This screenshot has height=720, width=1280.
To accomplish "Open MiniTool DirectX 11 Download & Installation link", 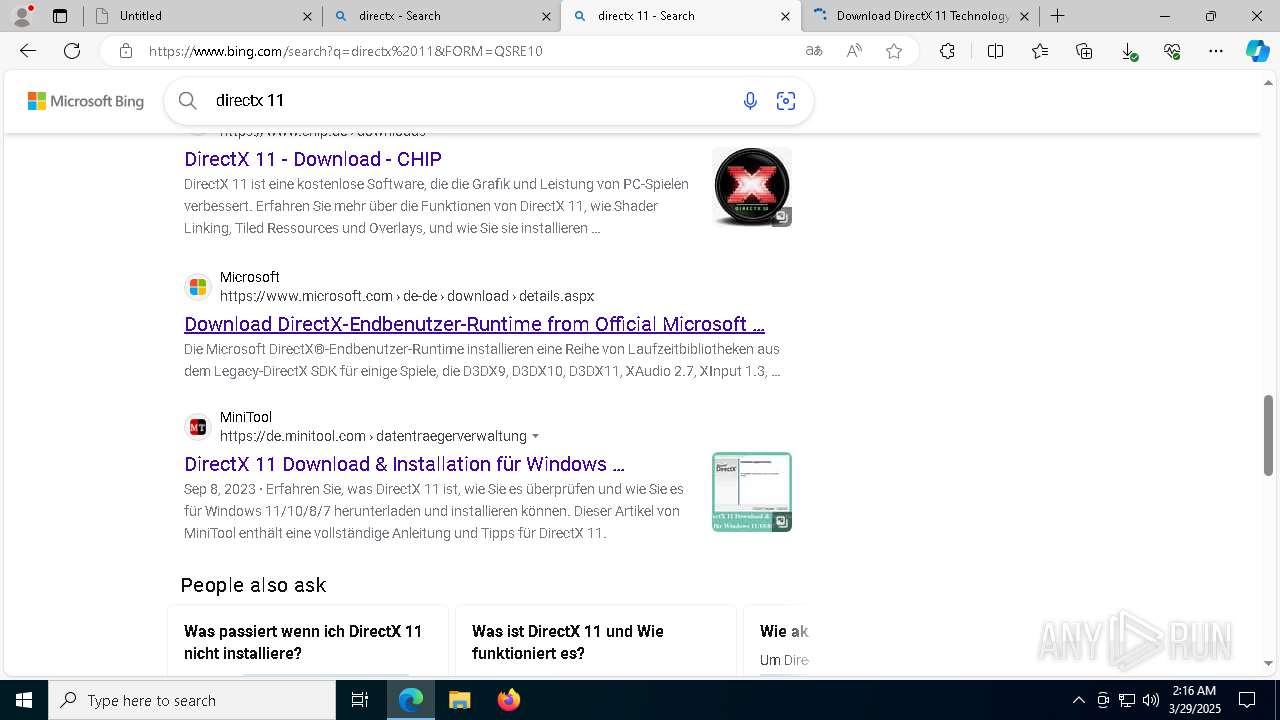I will click(x=404, y=464).
